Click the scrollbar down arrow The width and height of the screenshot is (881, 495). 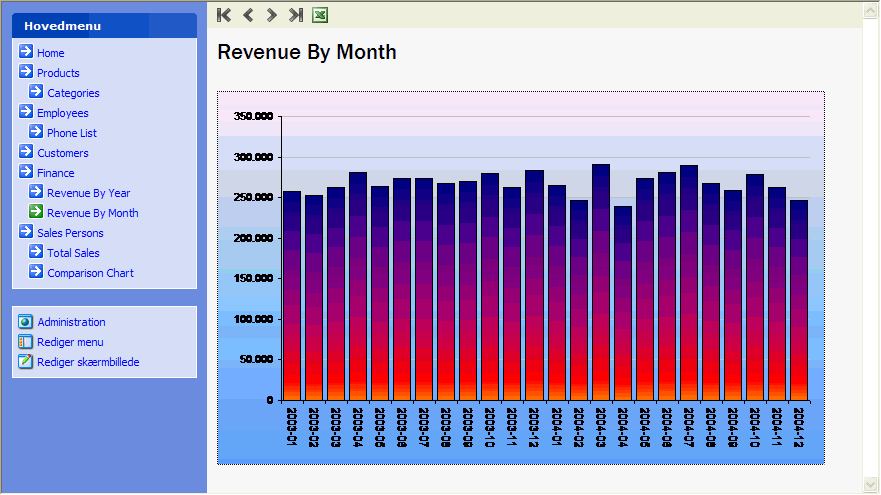point(871,484)
